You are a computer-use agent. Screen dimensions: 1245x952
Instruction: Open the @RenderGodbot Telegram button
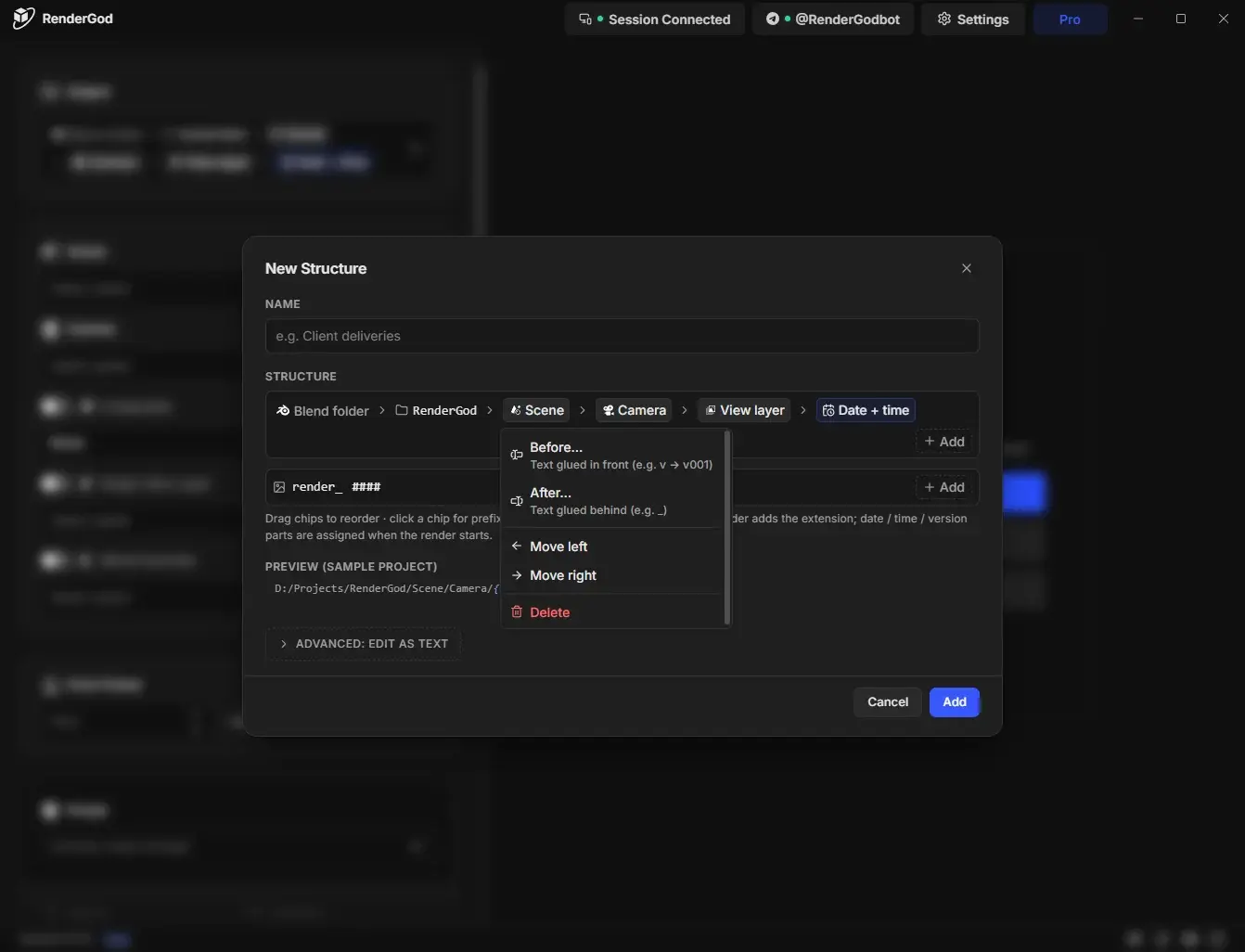coord(832,19)
